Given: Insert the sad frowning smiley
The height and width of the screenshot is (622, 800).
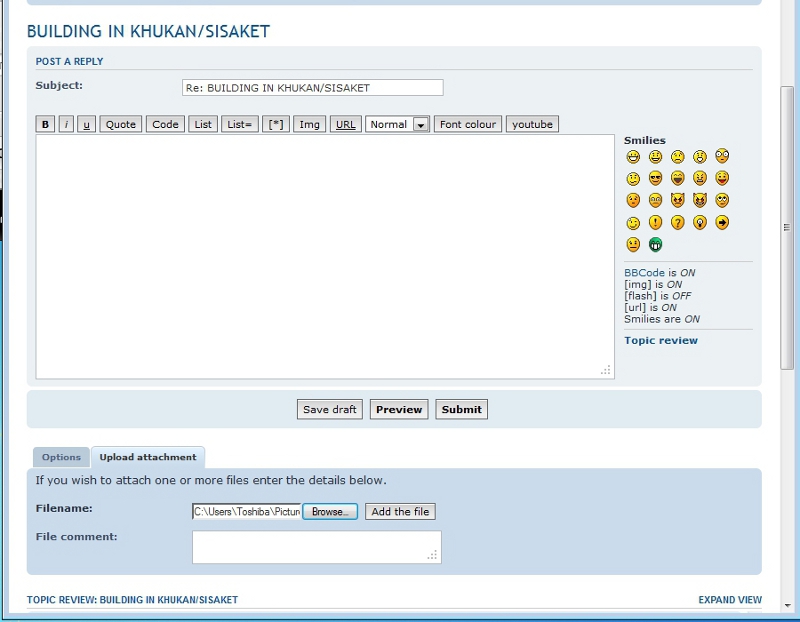Looking at the screenshot, I should [x=677, y=157].
